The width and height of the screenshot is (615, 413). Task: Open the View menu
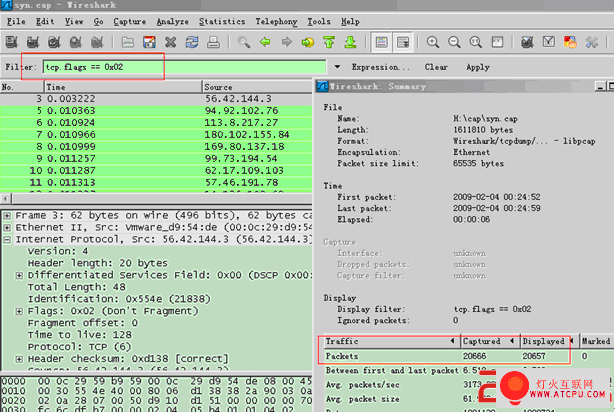click(x=74, y=22)
